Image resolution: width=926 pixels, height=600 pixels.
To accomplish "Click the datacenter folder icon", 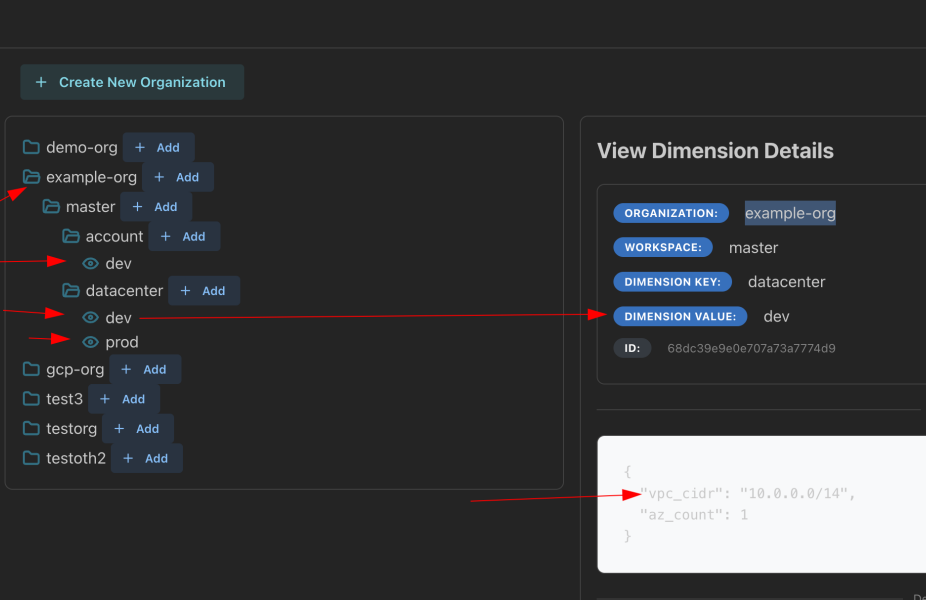I will click(x=71, y=291).
